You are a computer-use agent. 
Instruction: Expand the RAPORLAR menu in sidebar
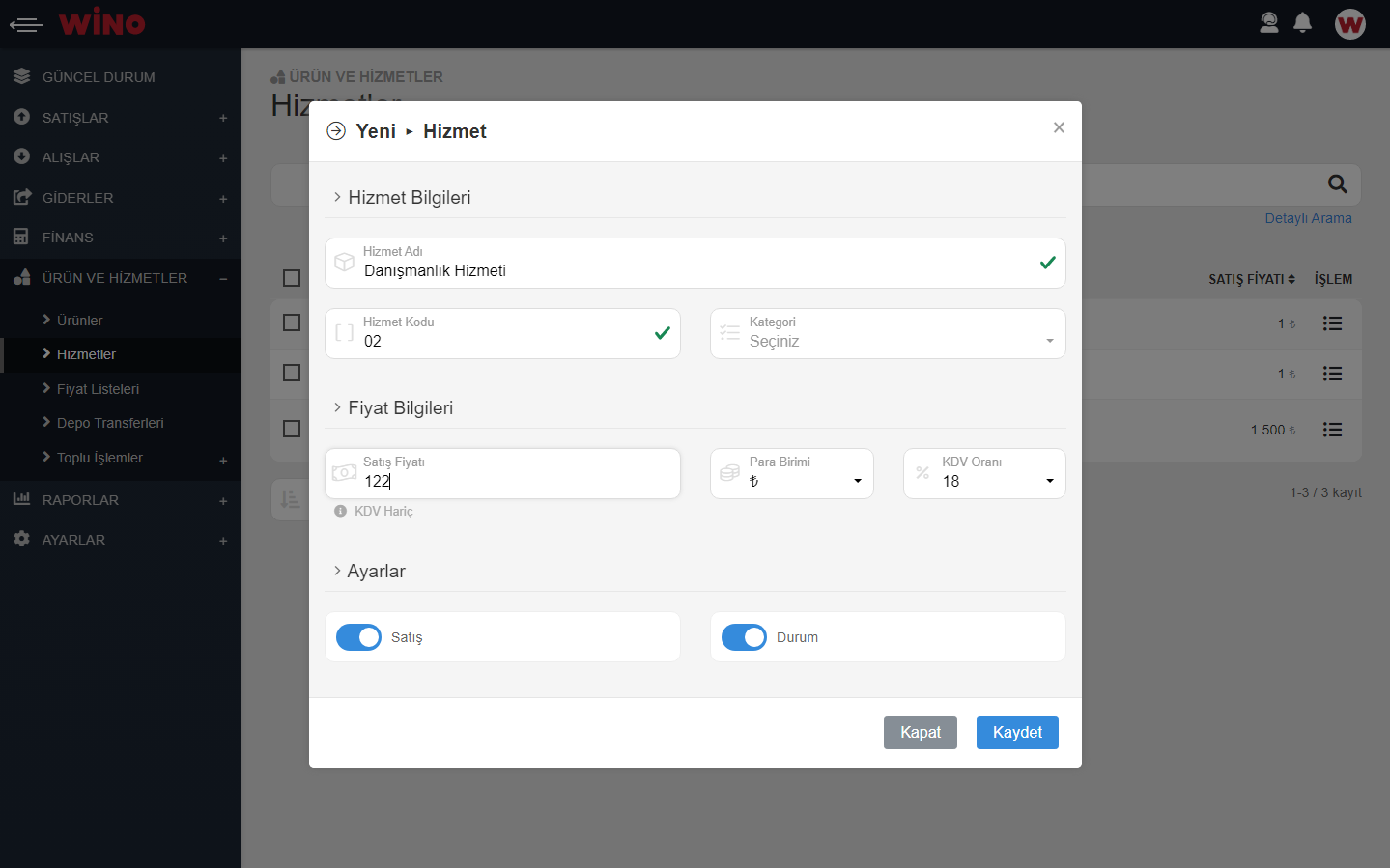point(80,500)
